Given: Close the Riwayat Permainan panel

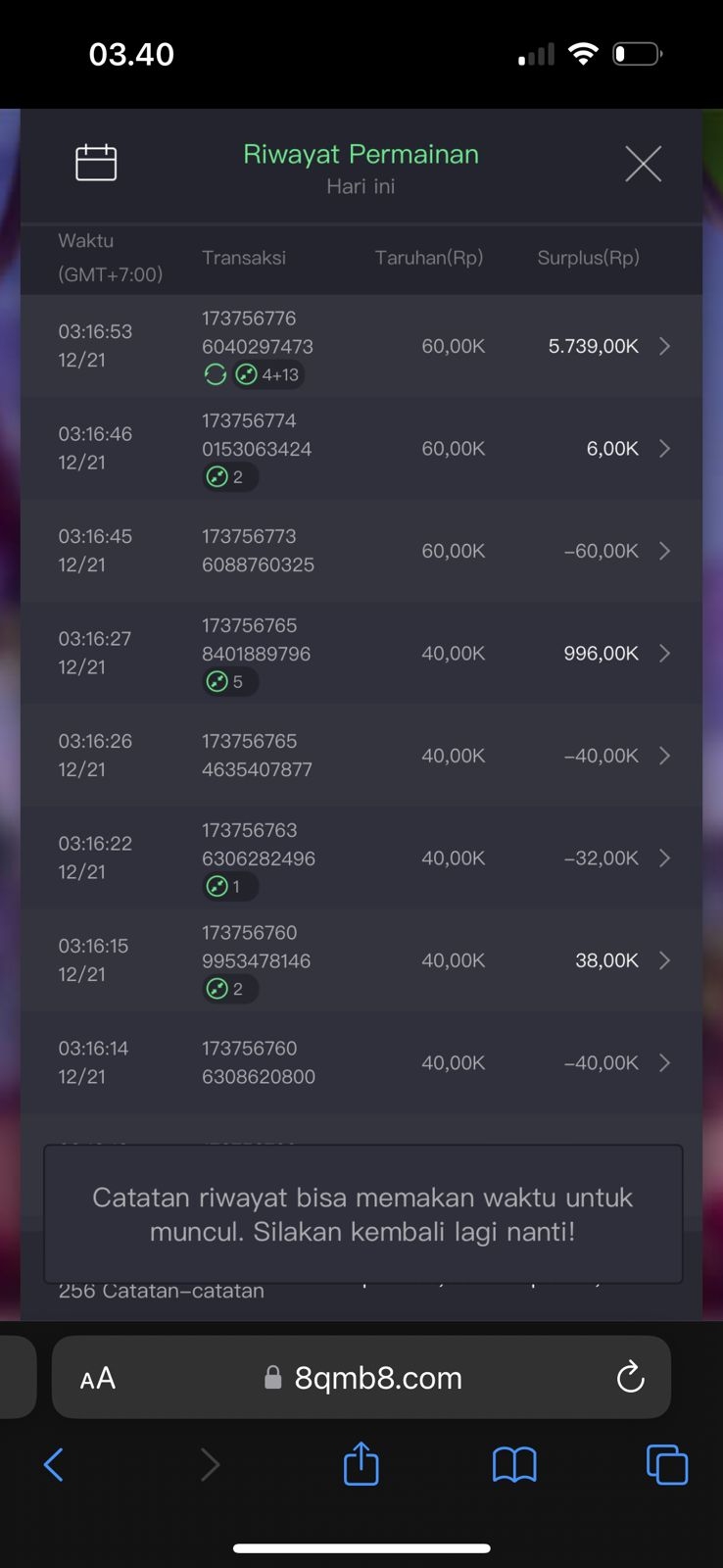Looking at the screenshot, I should click(643, 164).
